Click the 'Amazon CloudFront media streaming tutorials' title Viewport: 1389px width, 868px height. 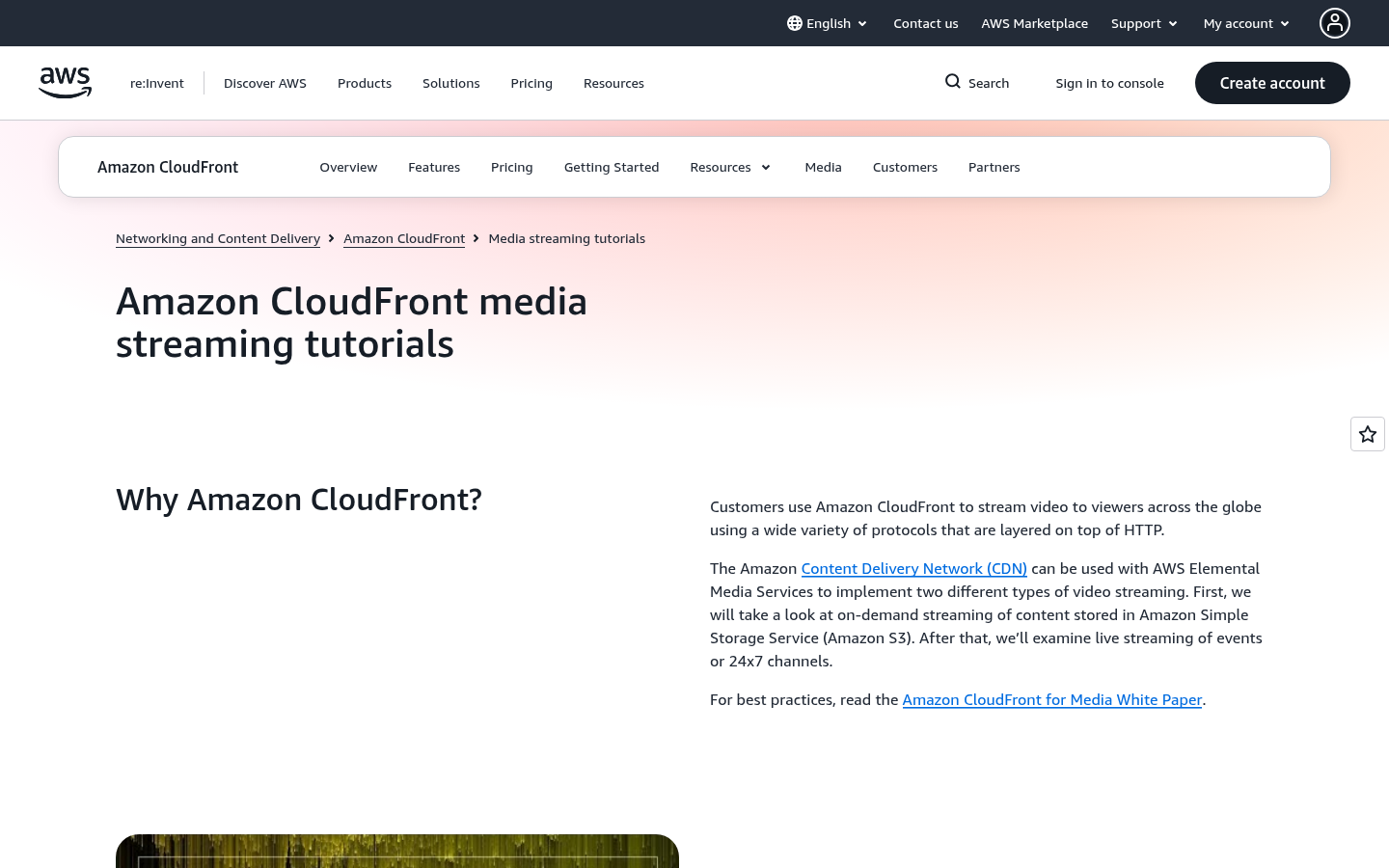352,322
